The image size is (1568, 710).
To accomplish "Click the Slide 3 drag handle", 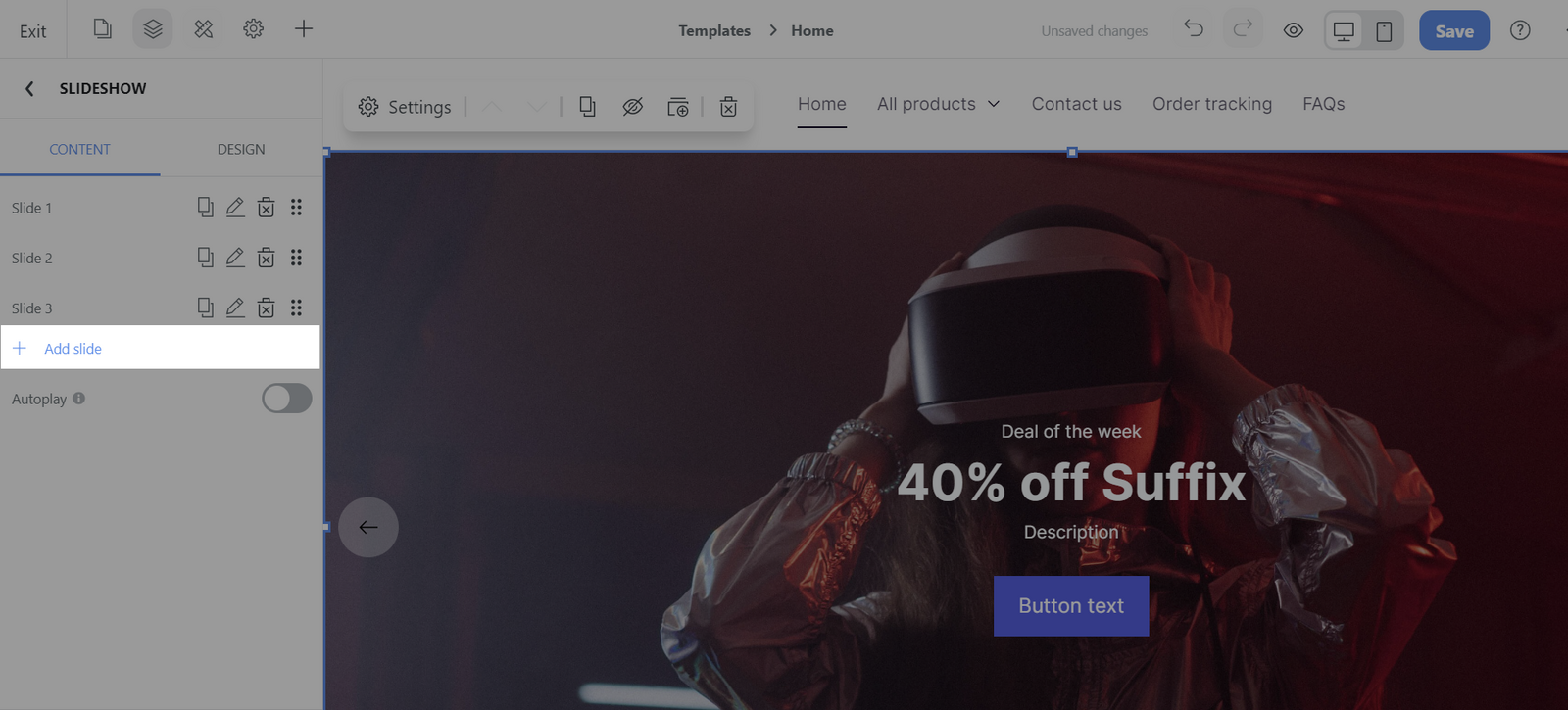I will pos(296,308).
